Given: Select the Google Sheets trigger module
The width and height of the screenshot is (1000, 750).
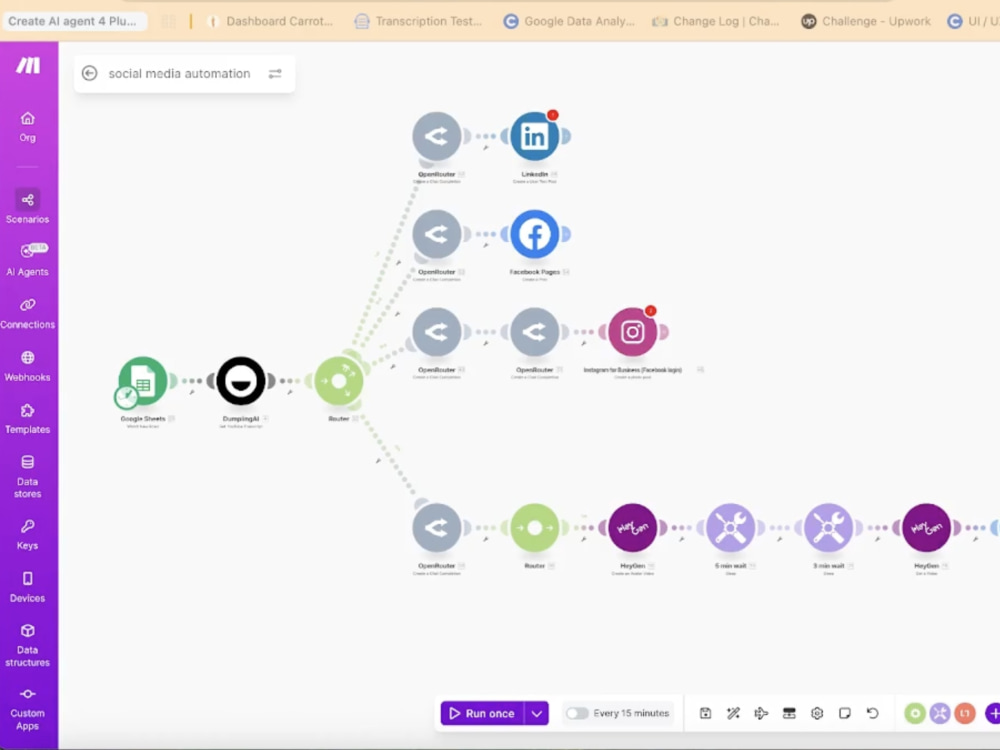Looking at the screenshot, I should point(143,381).
